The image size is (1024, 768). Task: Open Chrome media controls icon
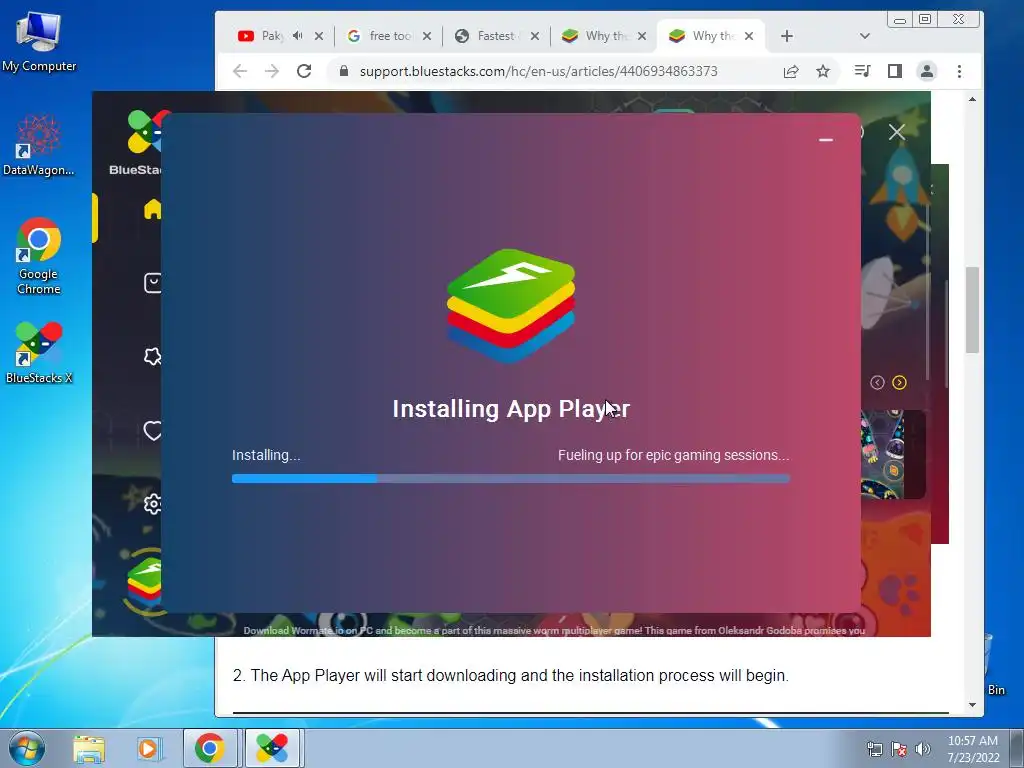862,71
